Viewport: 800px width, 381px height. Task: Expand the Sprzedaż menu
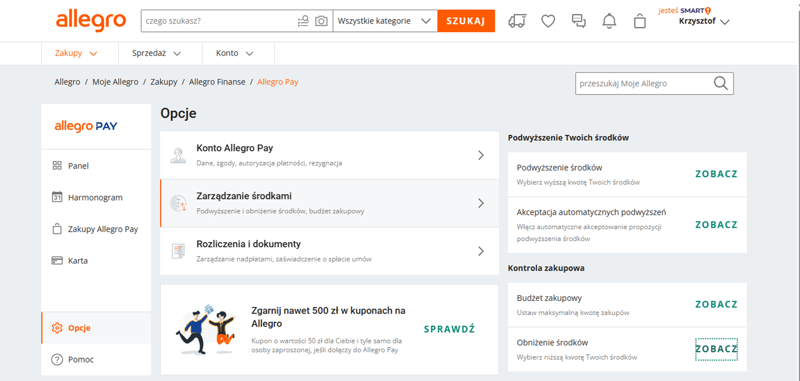pyautogui.click(x=156, y=53)
